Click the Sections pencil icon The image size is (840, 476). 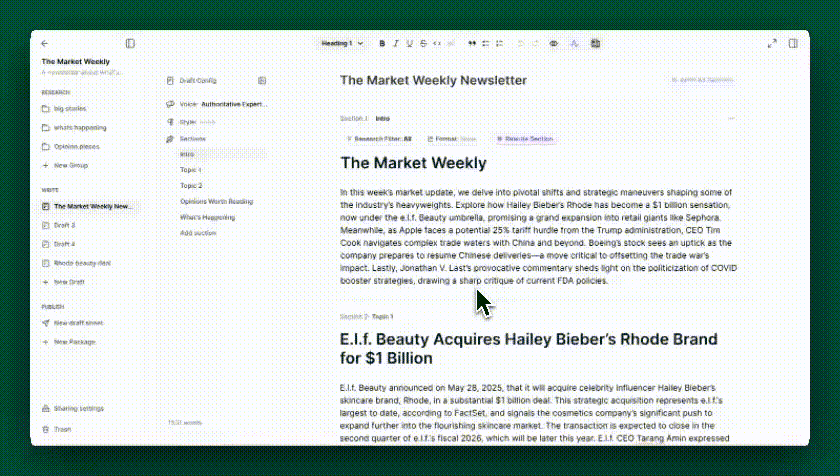coord(170,139)
